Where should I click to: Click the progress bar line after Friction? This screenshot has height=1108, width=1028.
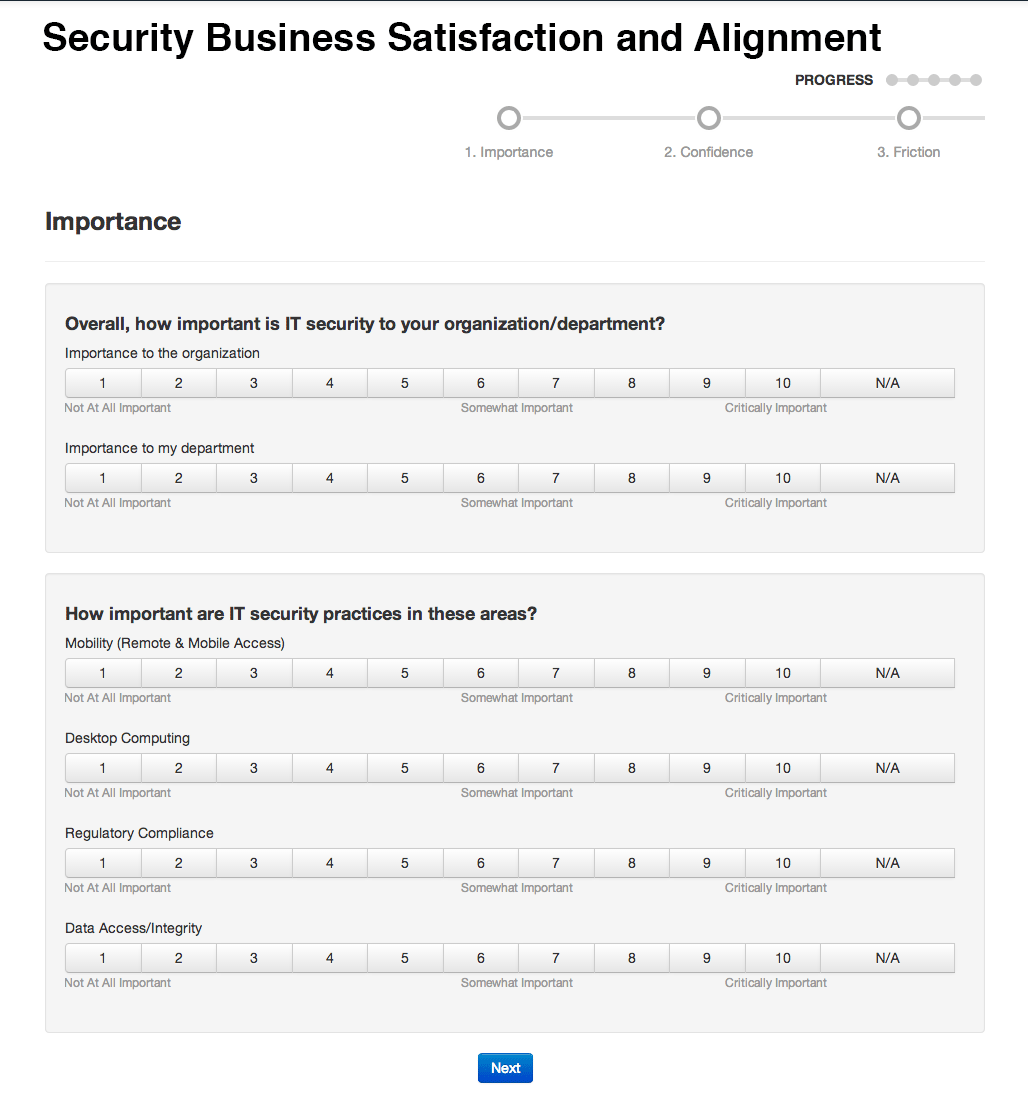pos(954,118)
